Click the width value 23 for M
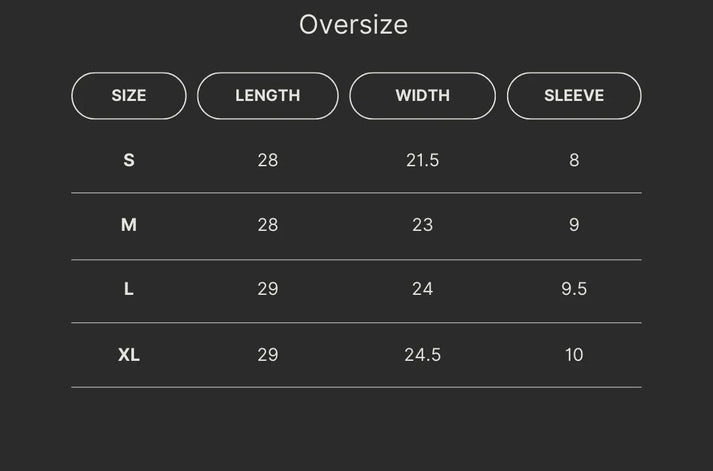Screen dimensions: 713x471 click(x=422, y=225)
